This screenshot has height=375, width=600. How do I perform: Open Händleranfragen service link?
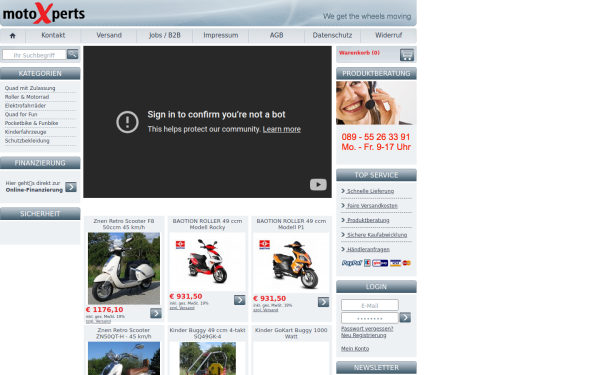[x=368, y=249]
